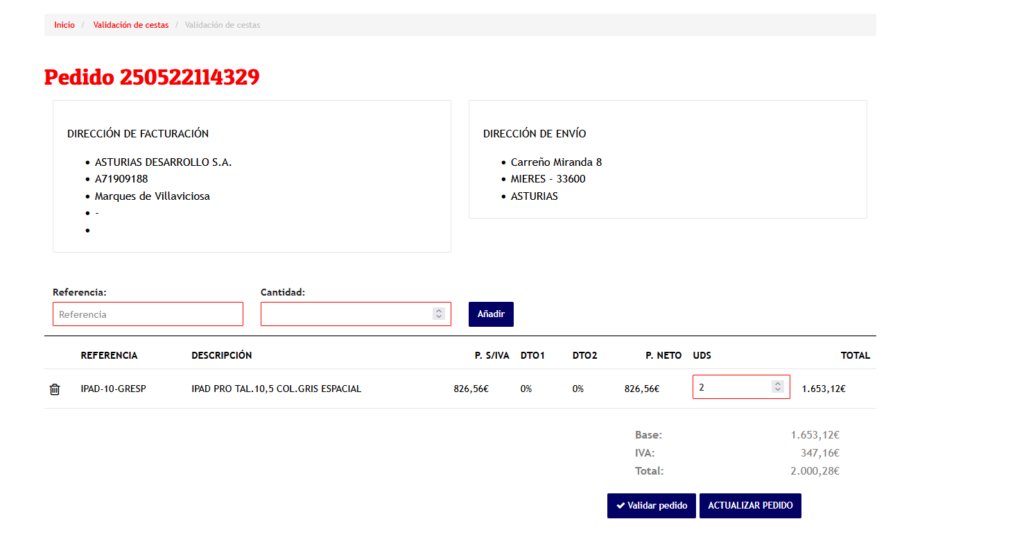Click the ACTUALIZAR PEDIDO button
The width and height of the screenshot is (1024, 544).
click(x=750, y=505)
